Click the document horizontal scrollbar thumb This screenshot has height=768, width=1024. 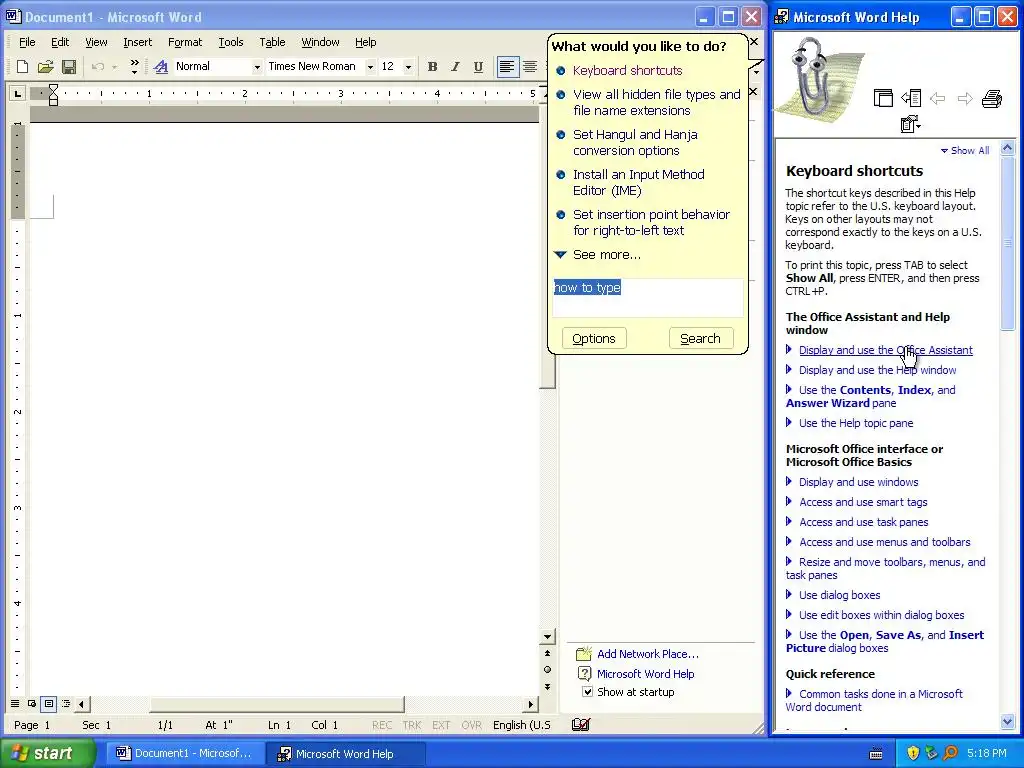tap(278, 704)
